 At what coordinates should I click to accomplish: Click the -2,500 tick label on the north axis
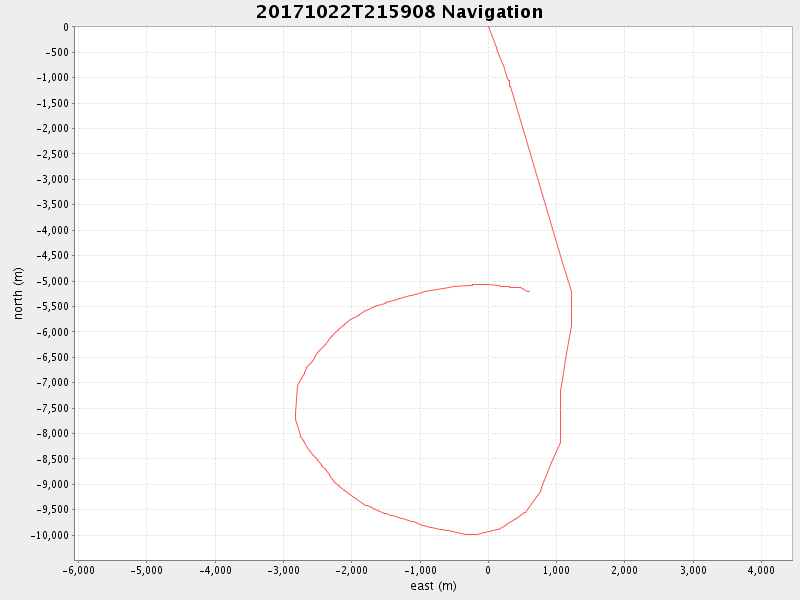(51, 154)
